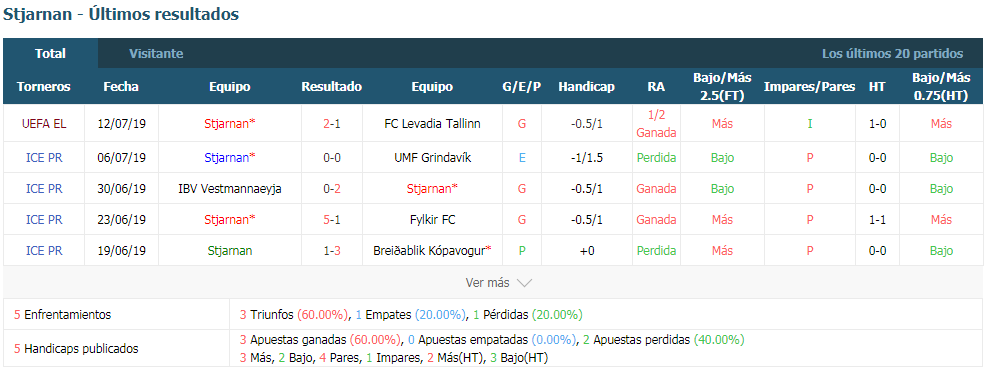This screenshot has width=990, height=367.
Task: Click the Resultado column header
Action: tap(331, 87)
